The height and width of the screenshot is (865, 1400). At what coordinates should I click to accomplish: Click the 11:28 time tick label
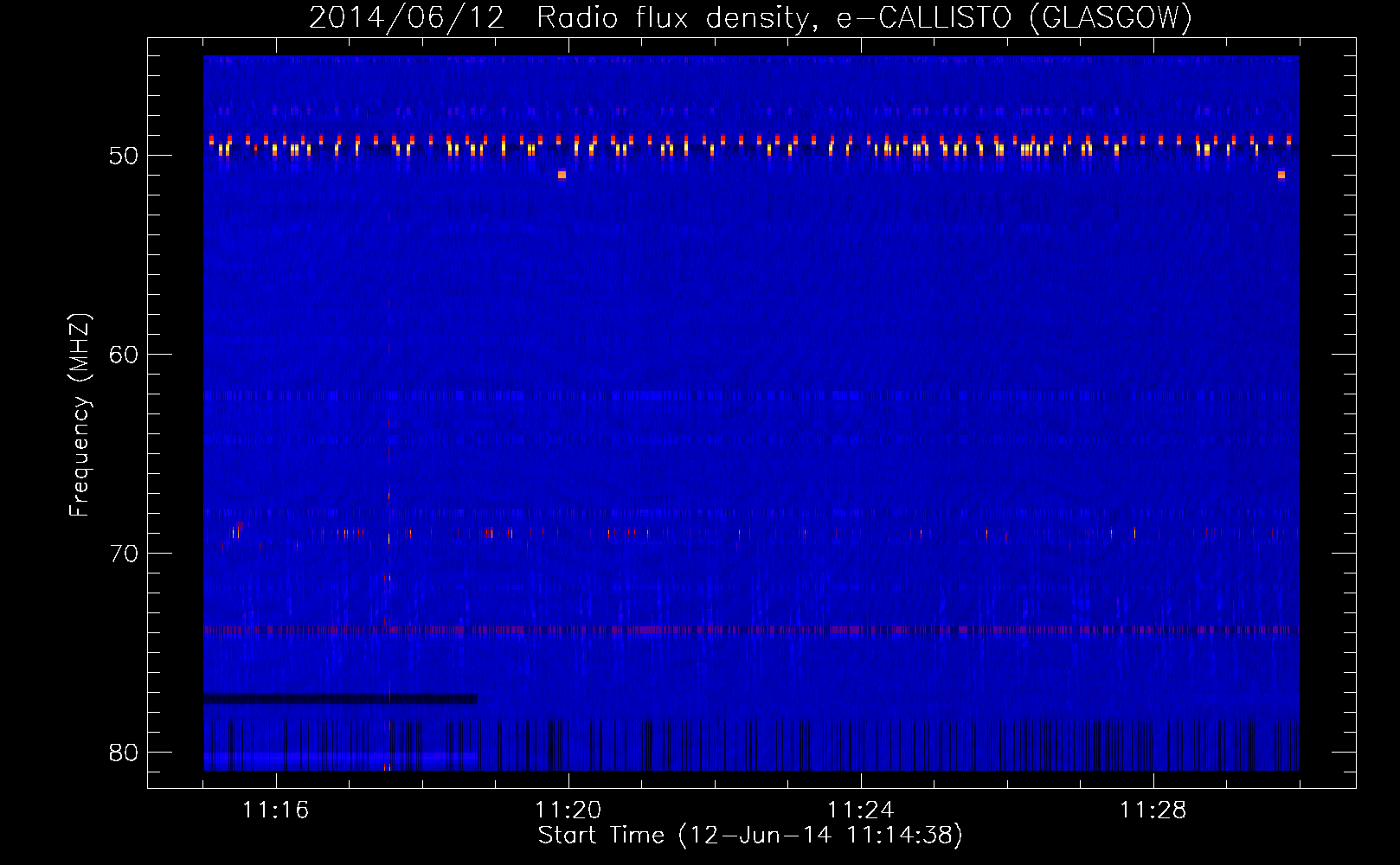click(1153, 811)
